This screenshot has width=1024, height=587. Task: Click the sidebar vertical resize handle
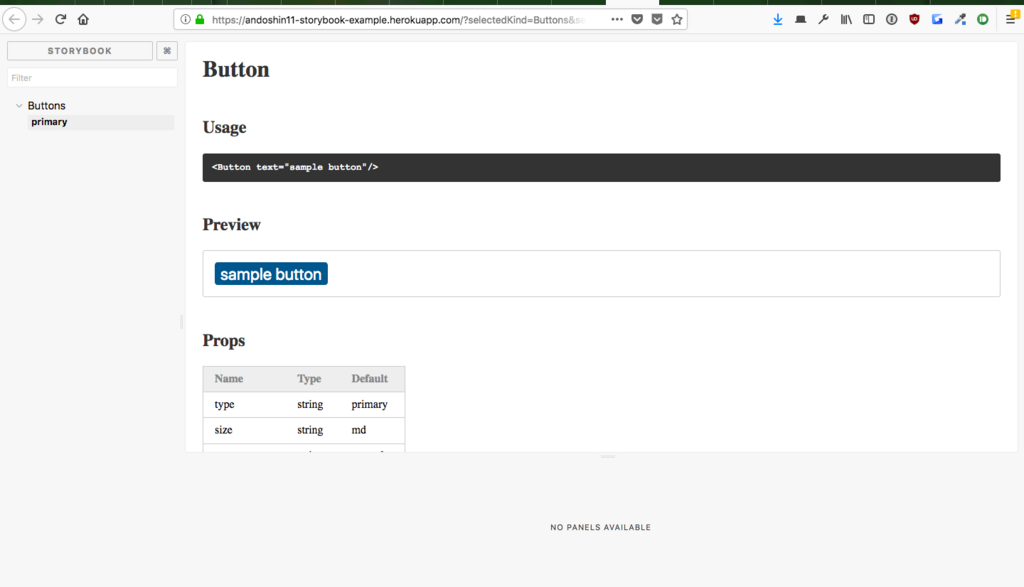[182, 322]
